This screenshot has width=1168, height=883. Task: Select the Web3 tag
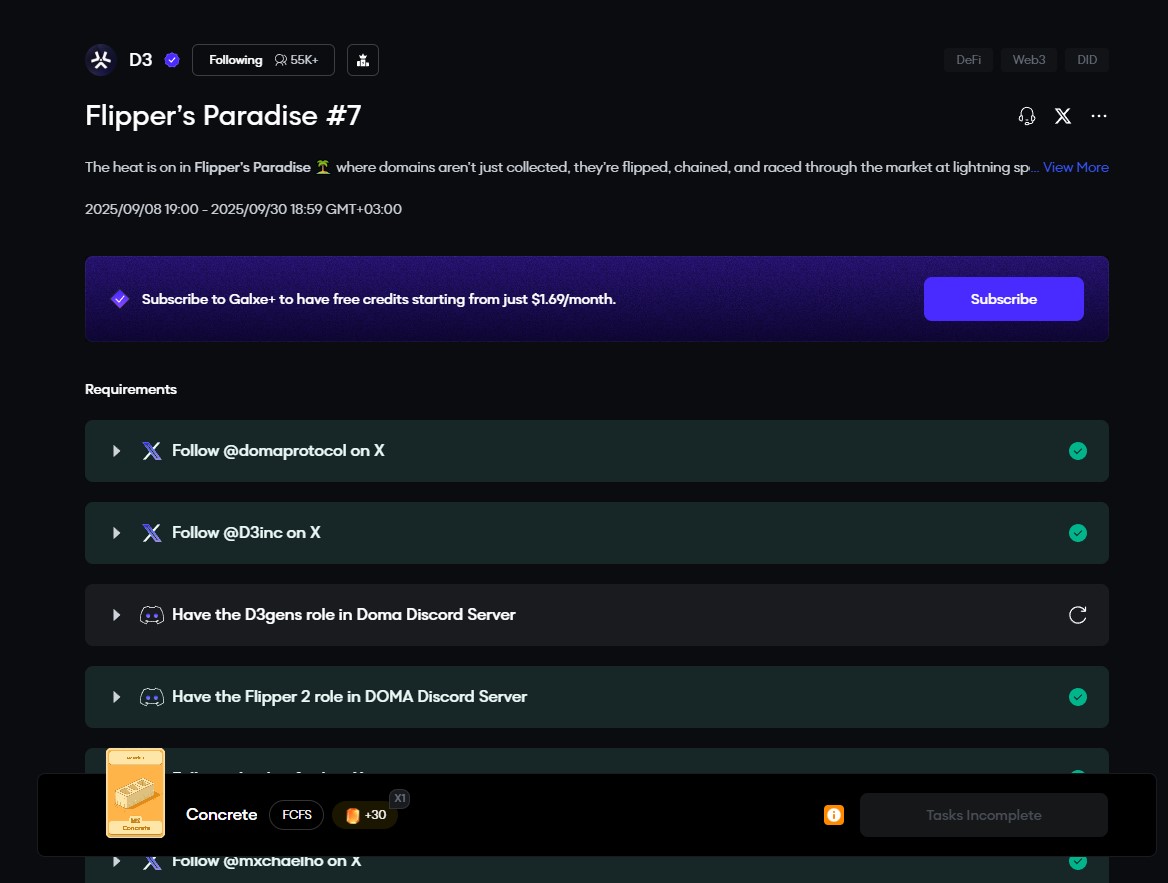pyautogui.click(x=1028, y=60)
